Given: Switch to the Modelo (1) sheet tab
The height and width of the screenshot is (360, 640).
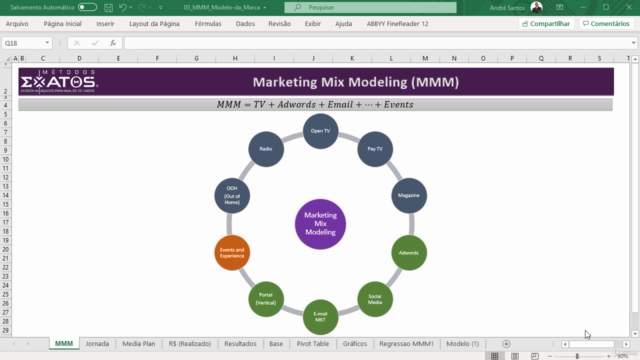Looking at the screenshot, I should click(462, 344).
